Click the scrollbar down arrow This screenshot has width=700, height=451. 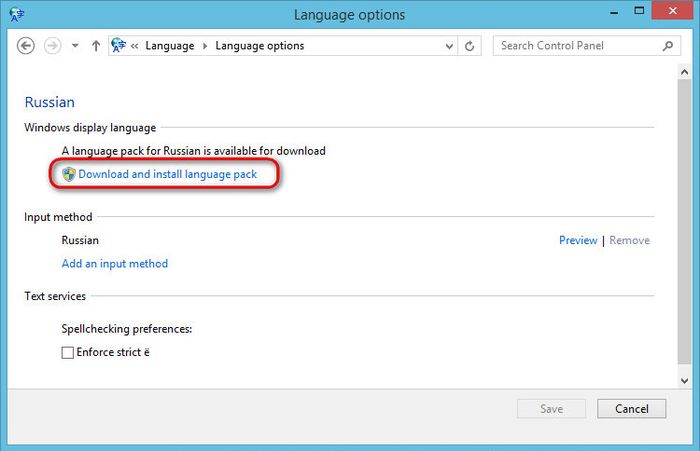pyautogui.click(x=685, y=380)
